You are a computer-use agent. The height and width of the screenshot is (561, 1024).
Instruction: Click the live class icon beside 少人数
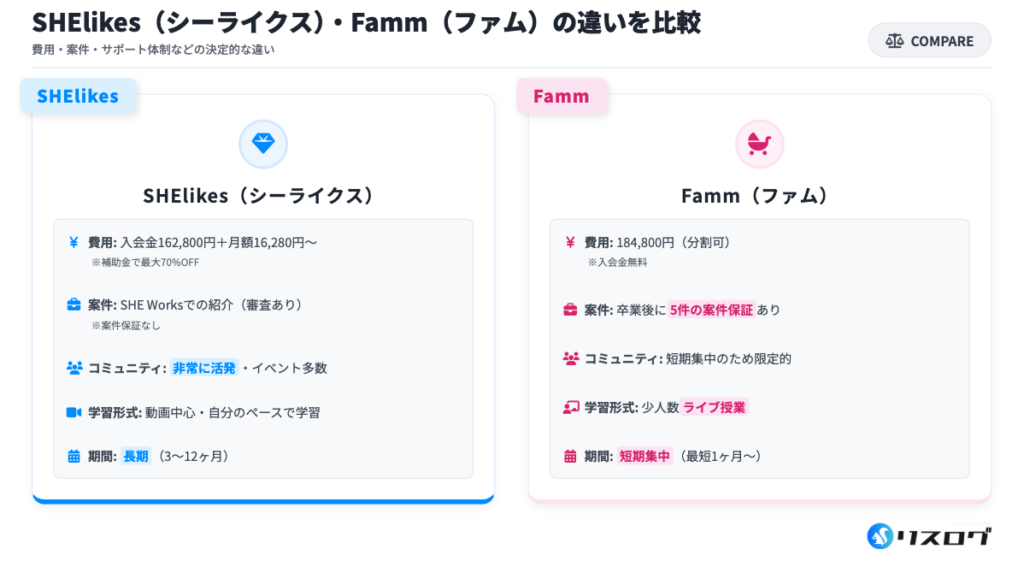(x=570, y=407)
